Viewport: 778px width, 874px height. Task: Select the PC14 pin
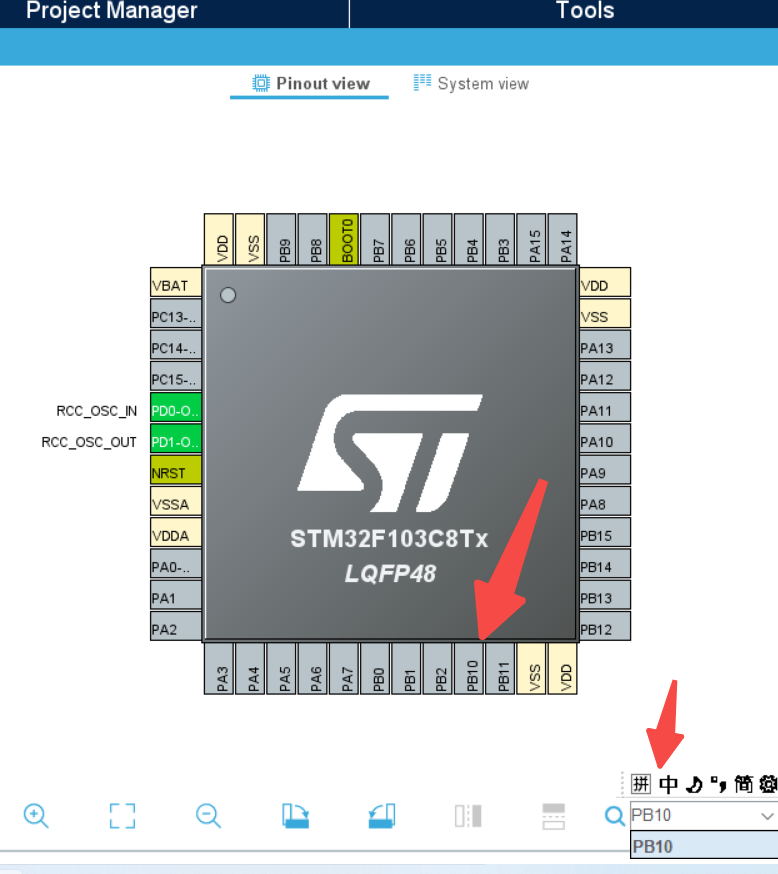coord(176,344)
